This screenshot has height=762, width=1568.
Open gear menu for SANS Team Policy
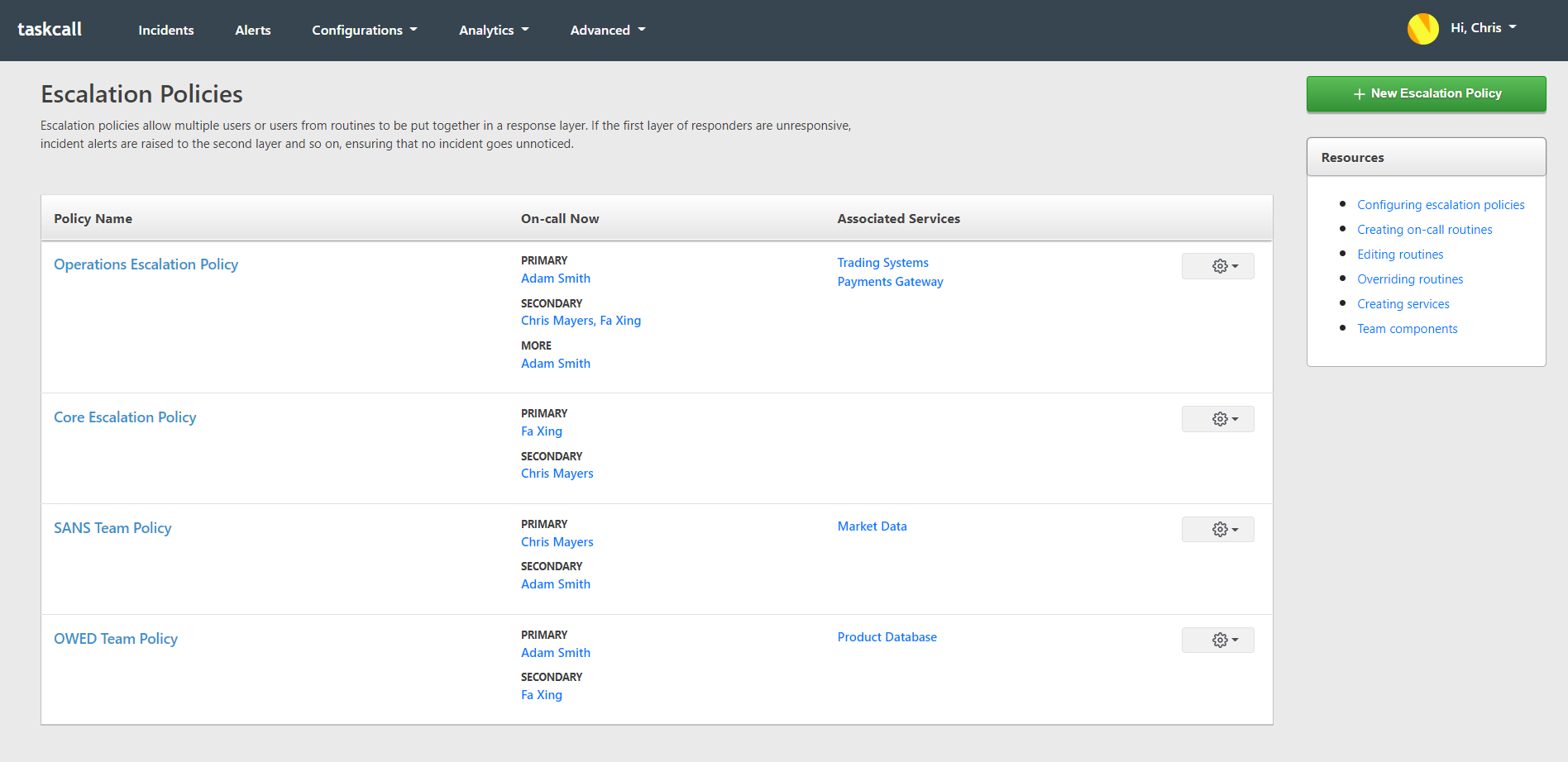click(x=1217, y=530)
